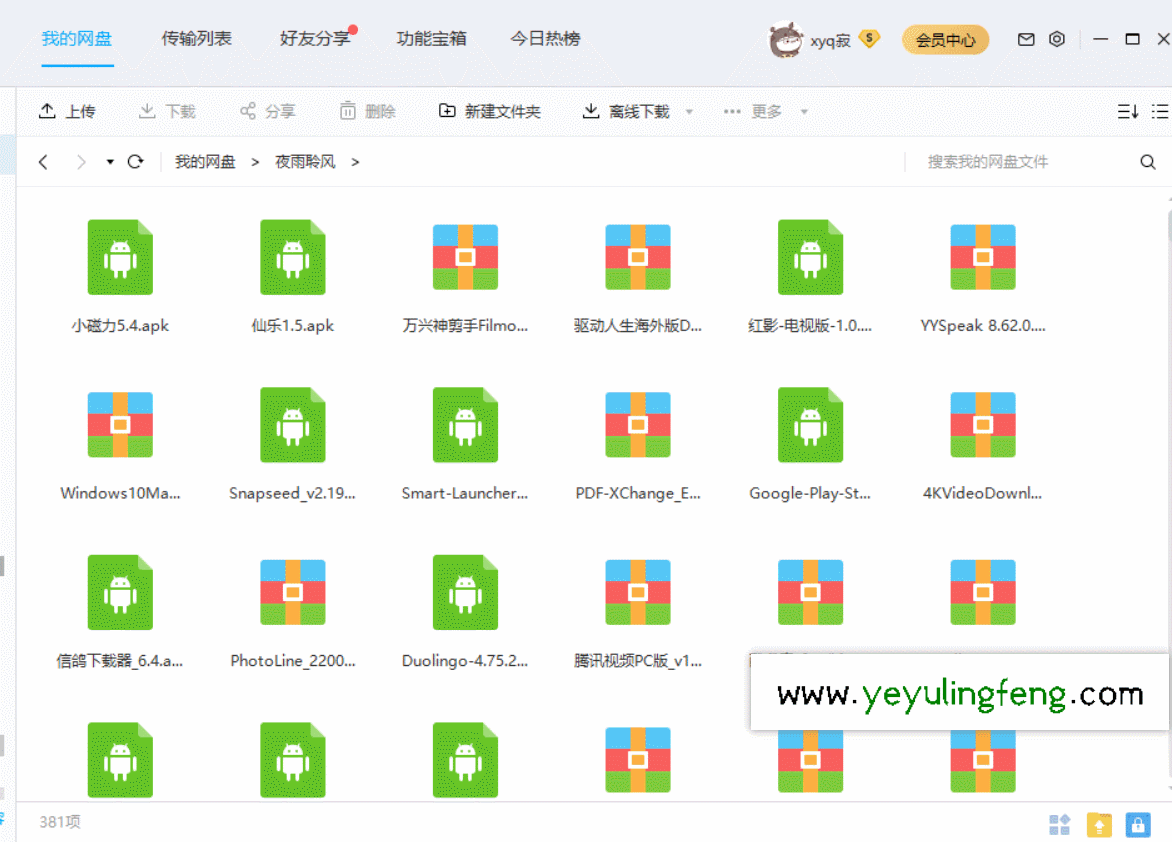Open the grid apps icon in status bar
This screenshot has height=842, width=1172.
click(1060, 825)
